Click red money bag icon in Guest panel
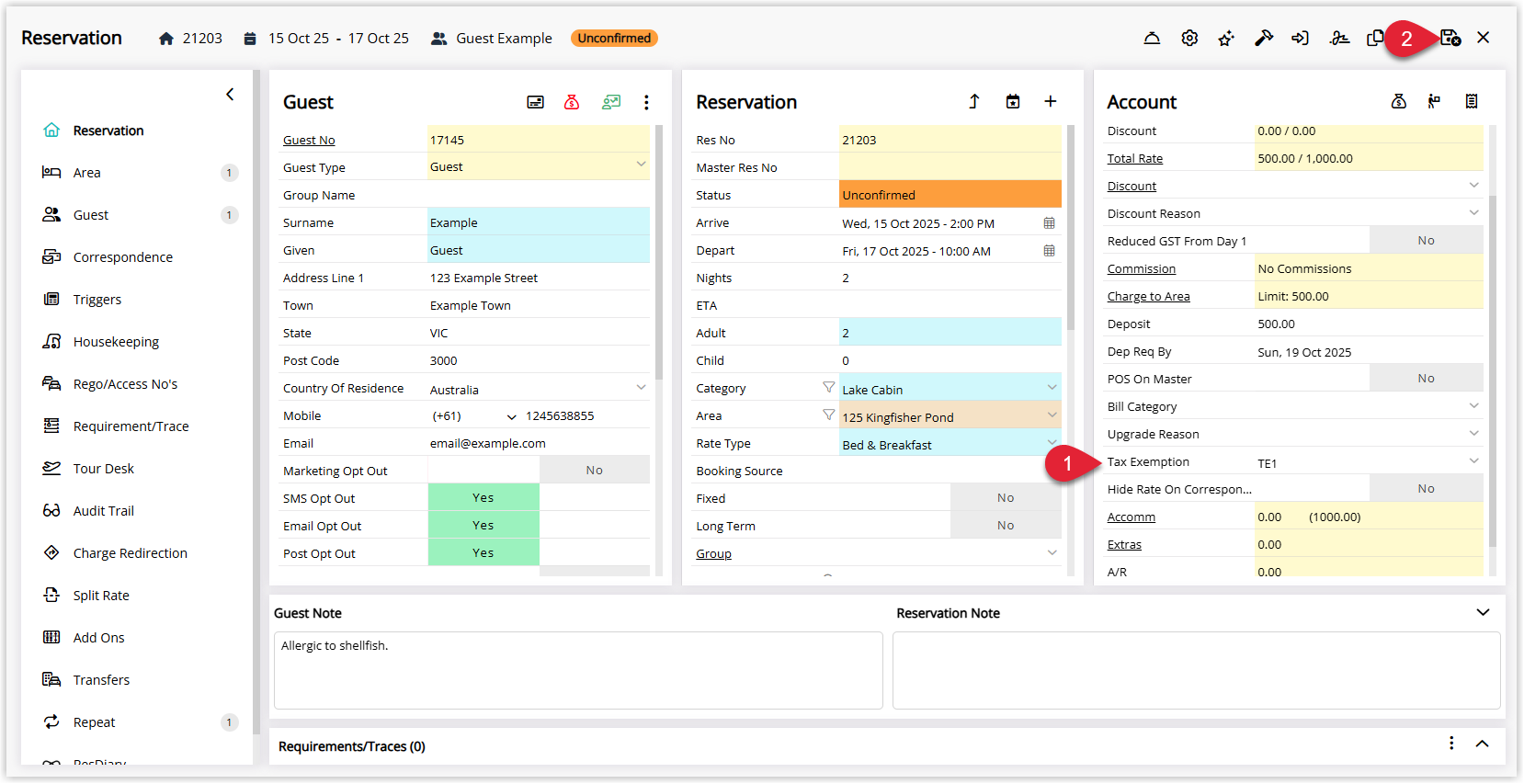Screen dimensions: 1524x784 click(572, 102)
